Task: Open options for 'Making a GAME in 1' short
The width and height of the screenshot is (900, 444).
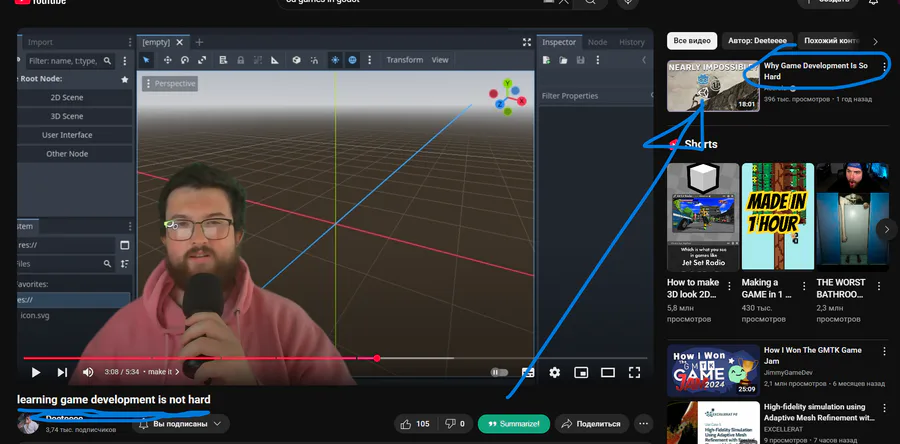Action: pyautogui.click(x=804, y=286)
